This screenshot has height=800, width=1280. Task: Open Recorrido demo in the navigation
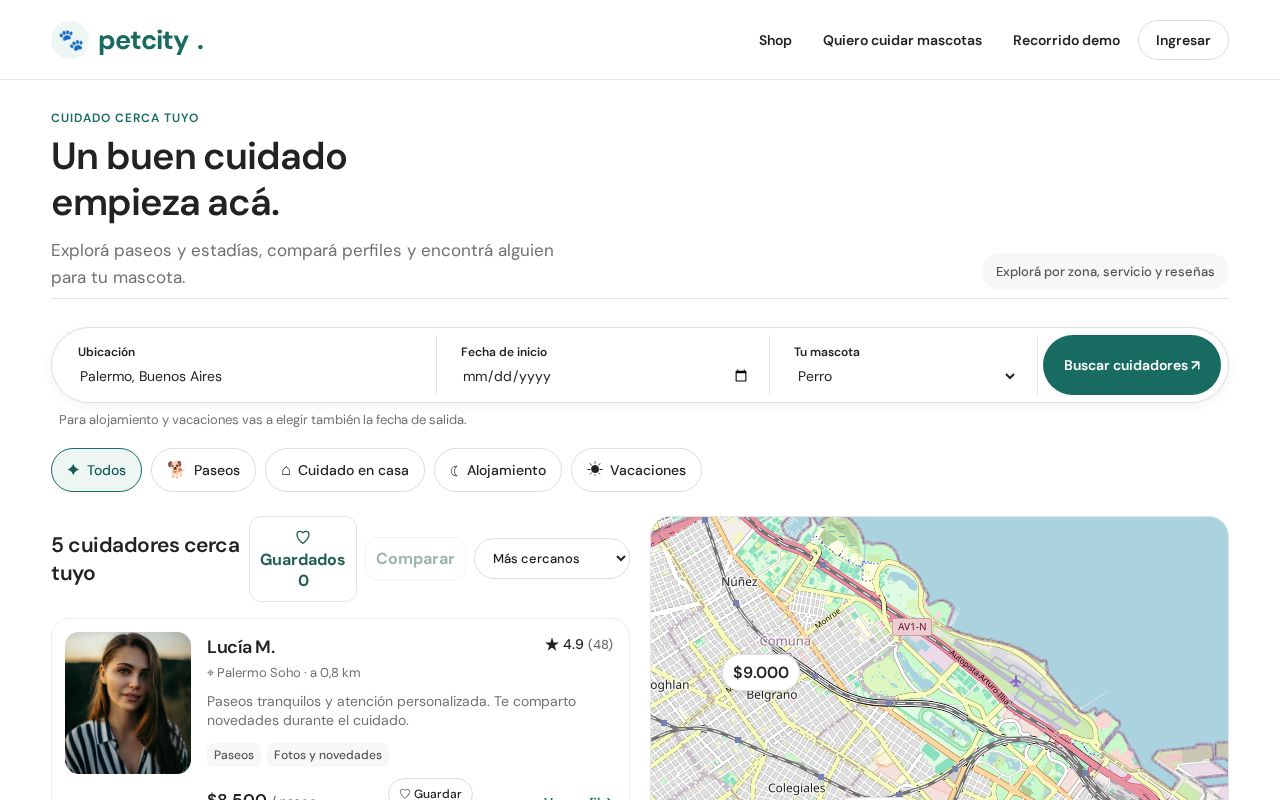pyautogui.click(x=1066, y=40)
